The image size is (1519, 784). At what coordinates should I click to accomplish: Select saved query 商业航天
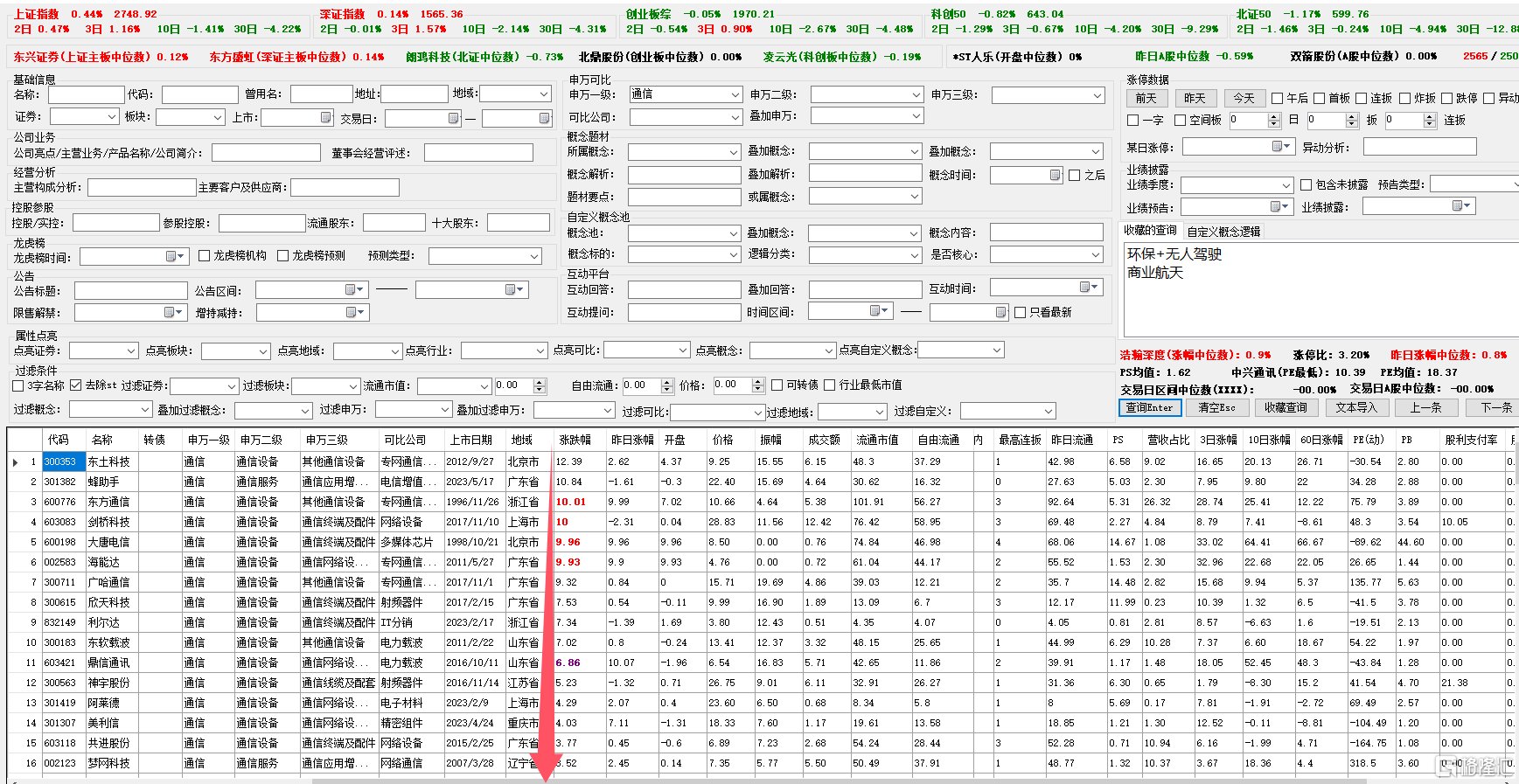[1154, 273]
